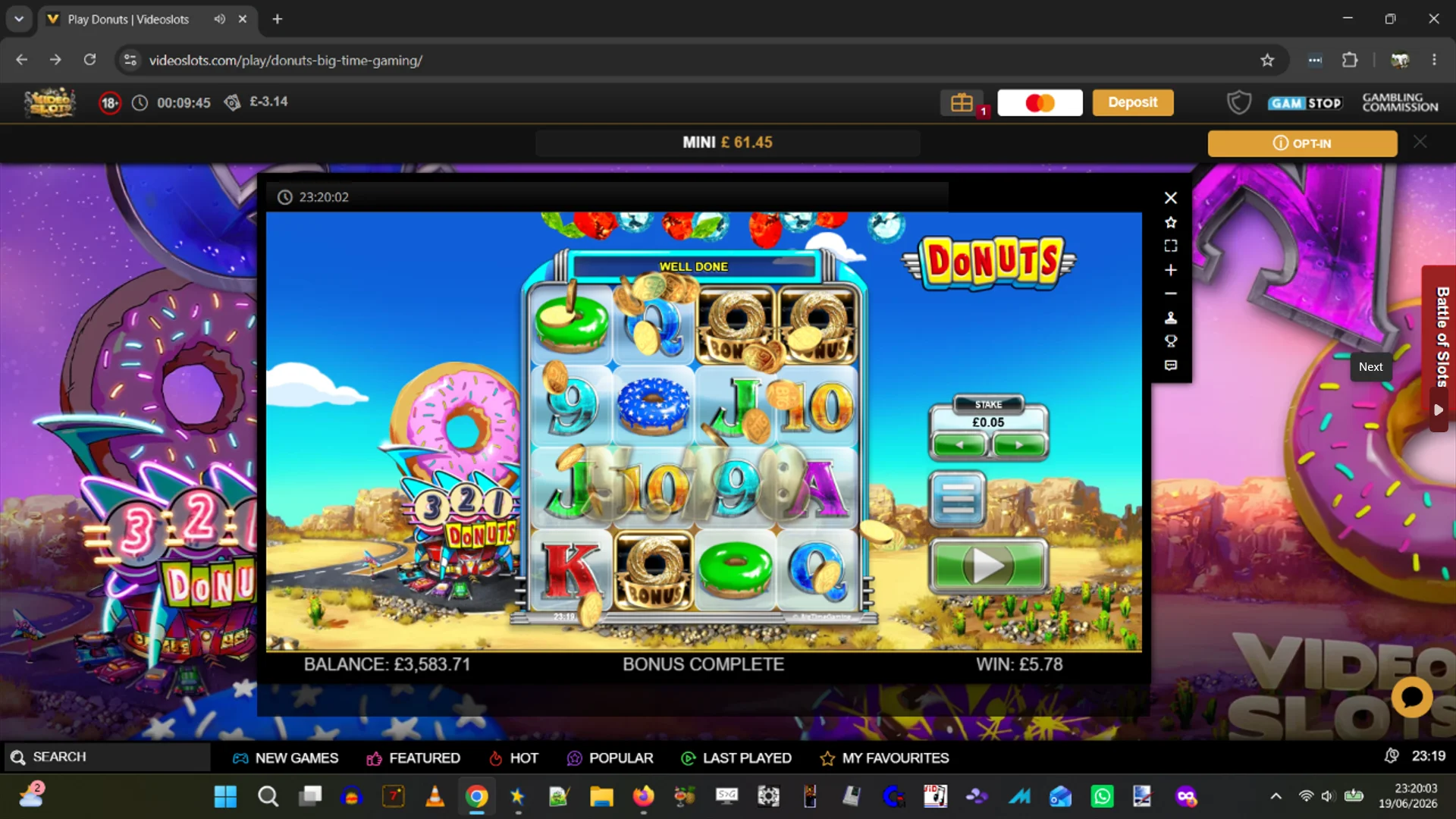1456x819 pixels.
Task: Increase the stake with the right arrow
Action: pos(1018,445)
